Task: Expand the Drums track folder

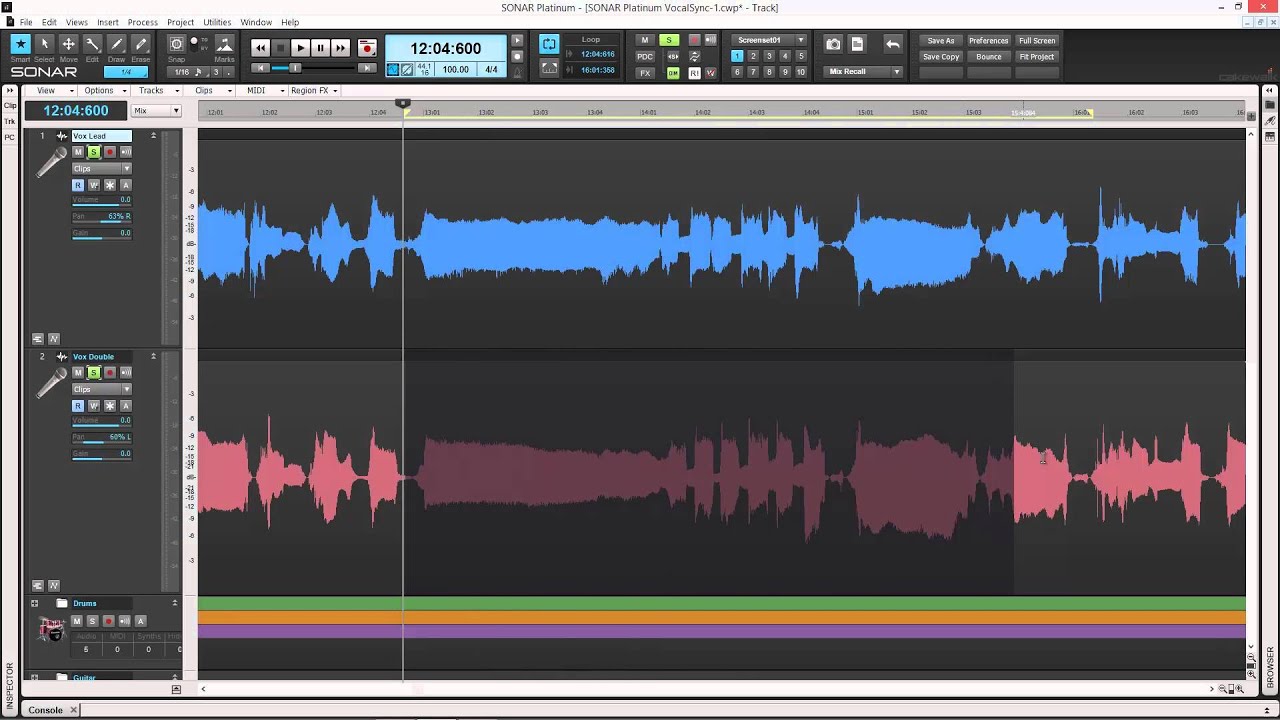Action: [x=34, y=603]
